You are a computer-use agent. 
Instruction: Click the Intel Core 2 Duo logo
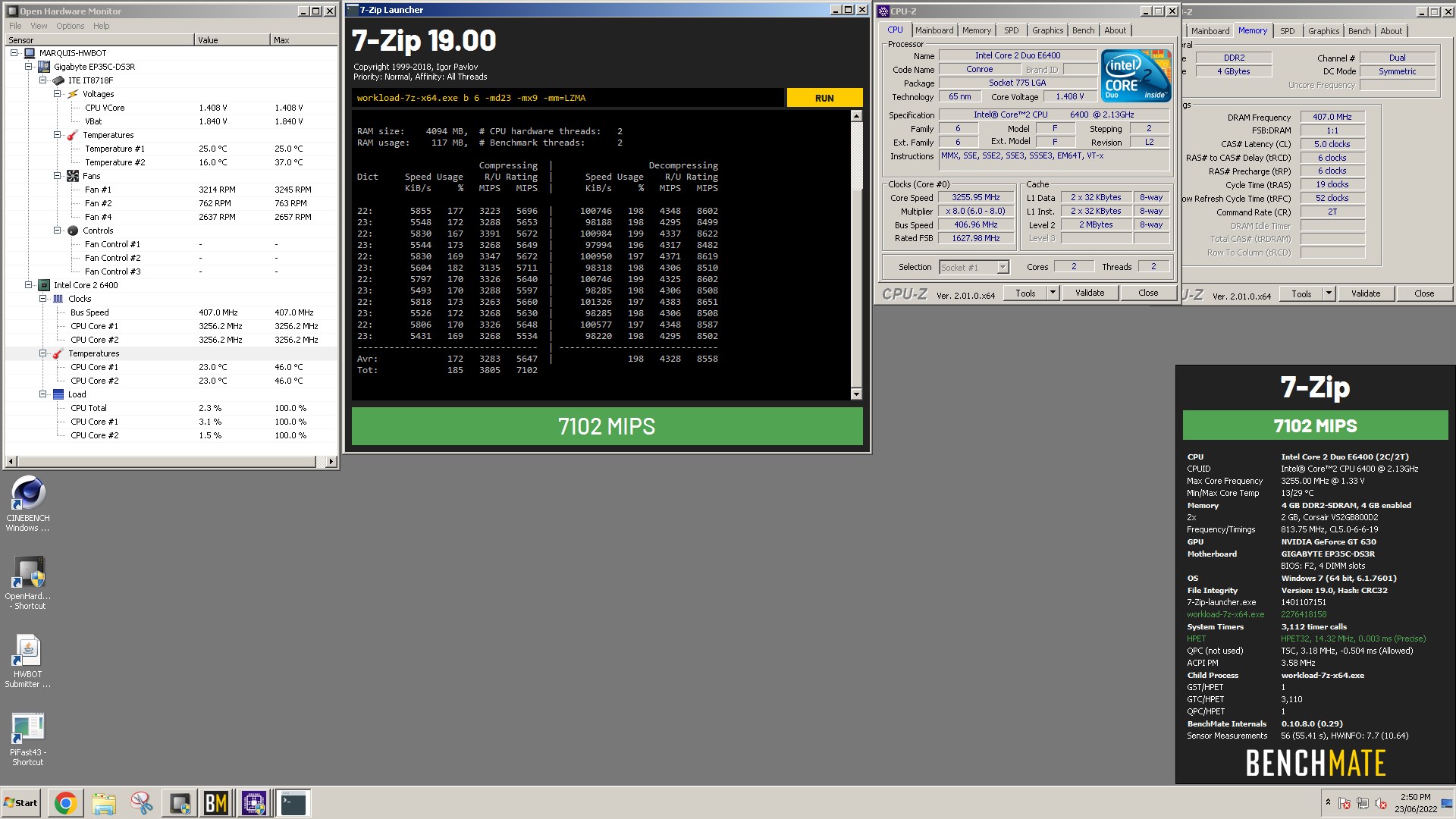[1135, 75]
